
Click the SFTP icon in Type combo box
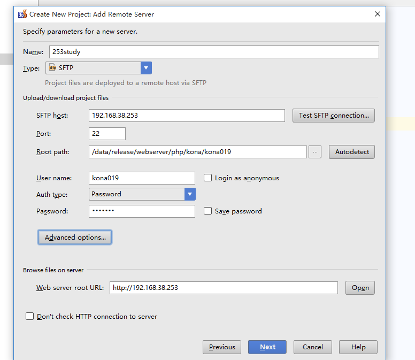(53, 68)
